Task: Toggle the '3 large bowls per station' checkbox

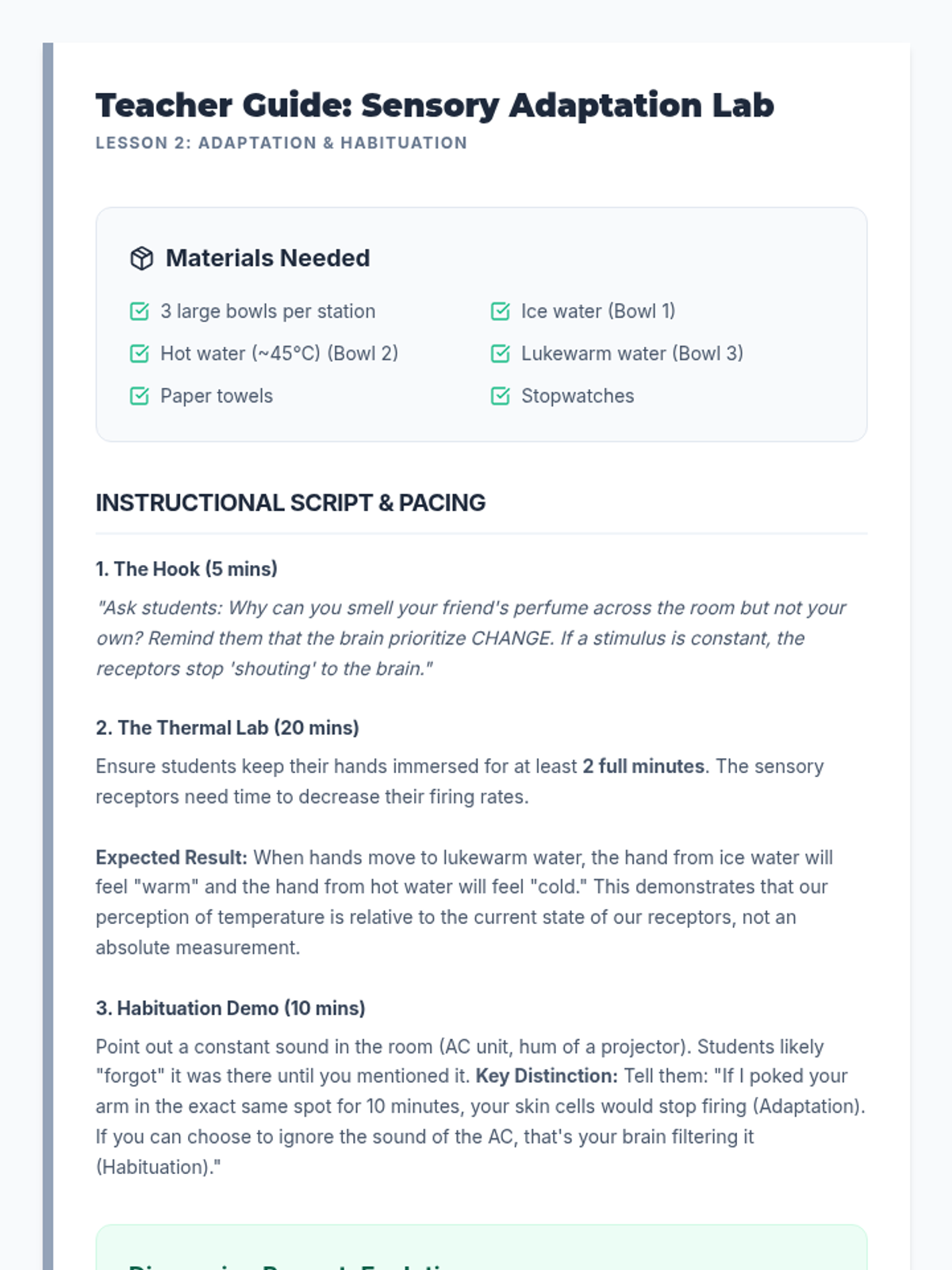Action: 140,311
